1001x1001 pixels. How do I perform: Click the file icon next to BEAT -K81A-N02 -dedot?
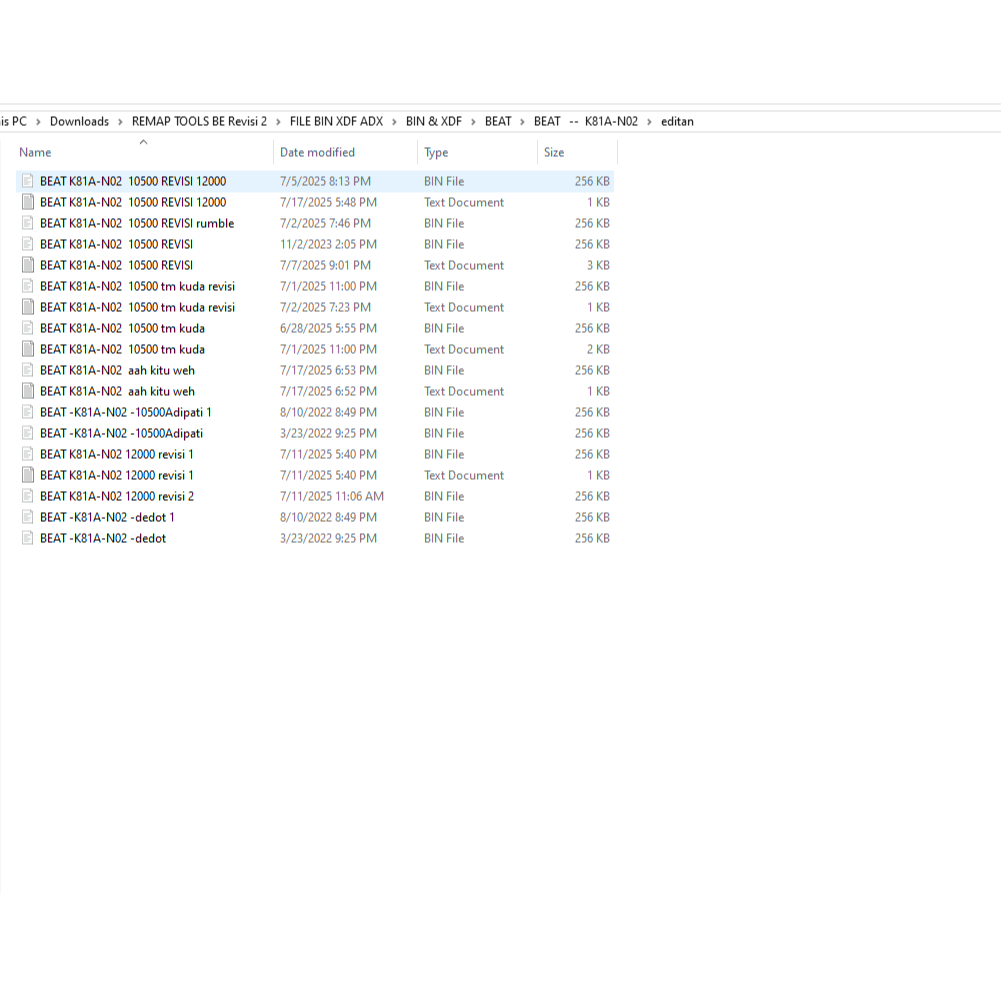pyautogui.click(x=28, y=538)
